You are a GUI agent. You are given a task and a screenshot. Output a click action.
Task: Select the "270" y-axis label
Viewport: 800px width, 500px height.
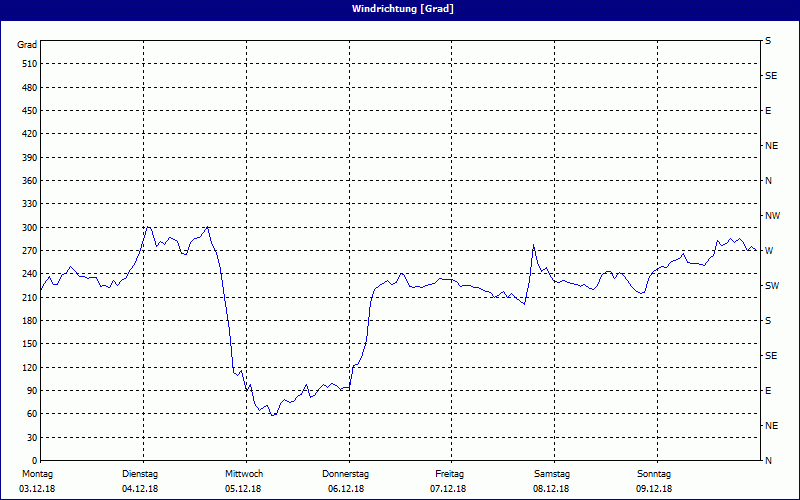(x=30, y=251)
